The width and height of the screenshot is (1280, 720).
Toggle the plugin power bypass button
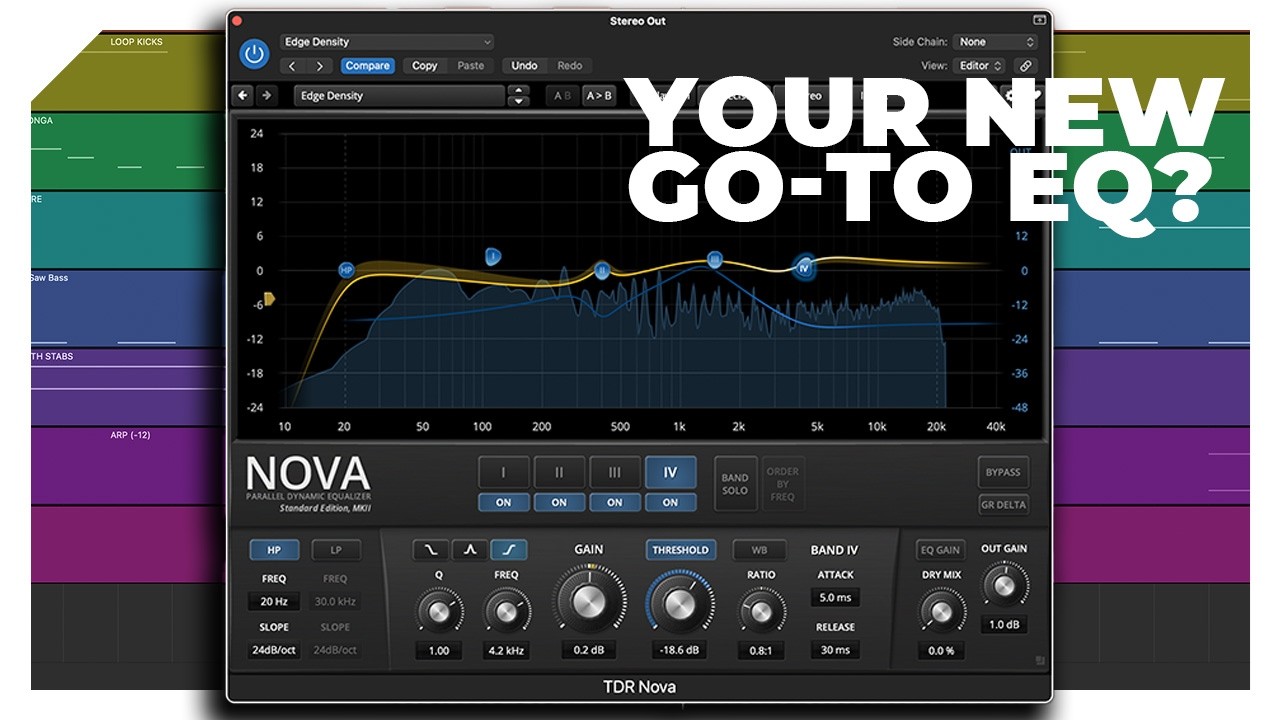pyautogui.click(x=254, y=54)
